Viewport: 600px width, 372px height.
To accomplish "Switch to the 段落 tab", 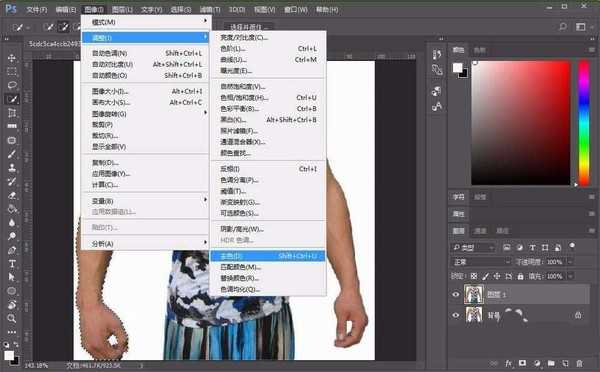I will (x=480, y=197).
